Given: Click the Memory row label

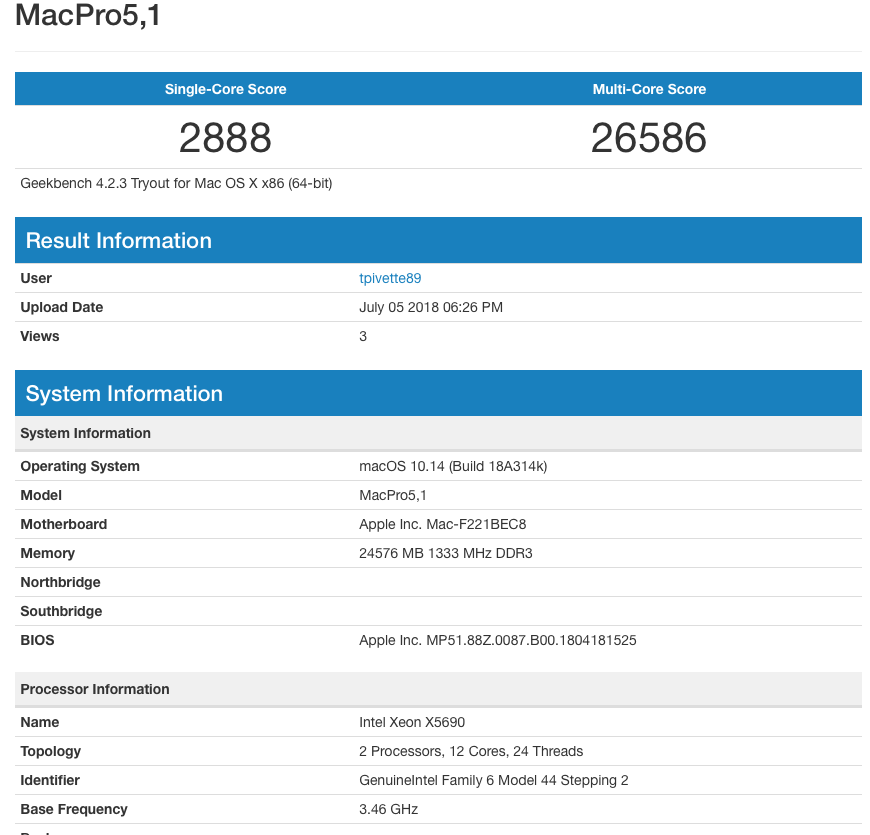Looking at the screenshot, I should point(48,553).
